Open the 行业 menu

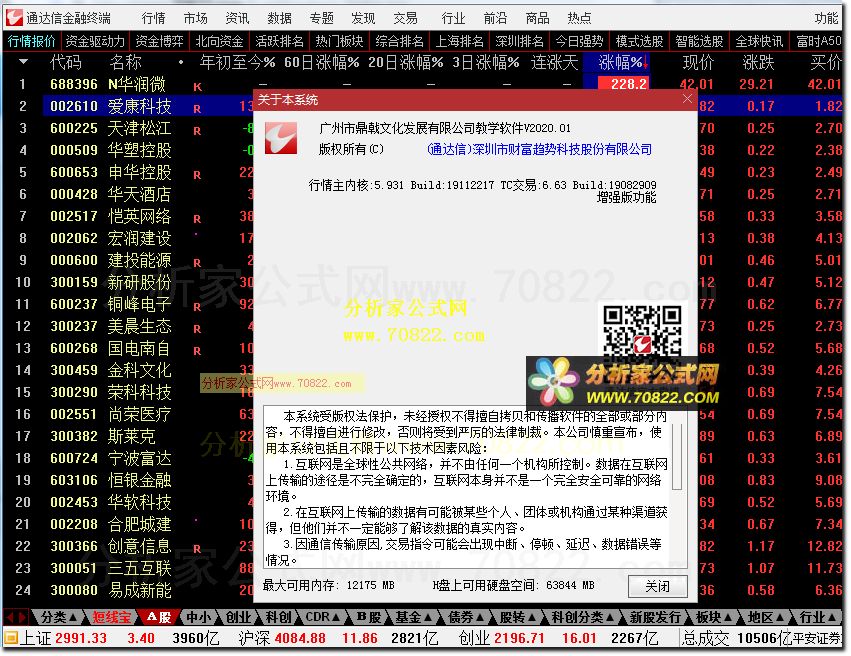(x=453, y=18)
